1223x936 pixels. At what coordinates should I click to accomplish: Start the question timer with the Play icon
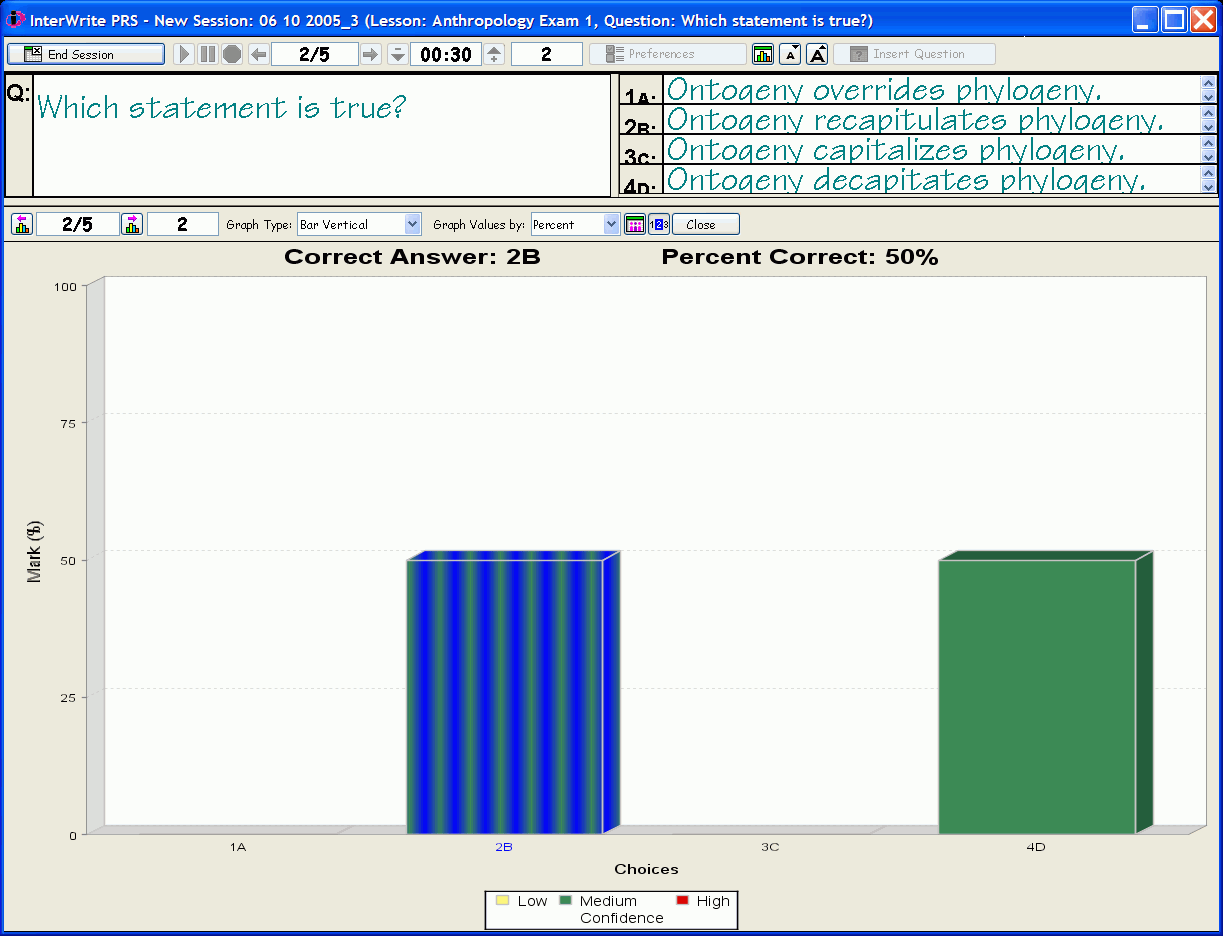184,54
